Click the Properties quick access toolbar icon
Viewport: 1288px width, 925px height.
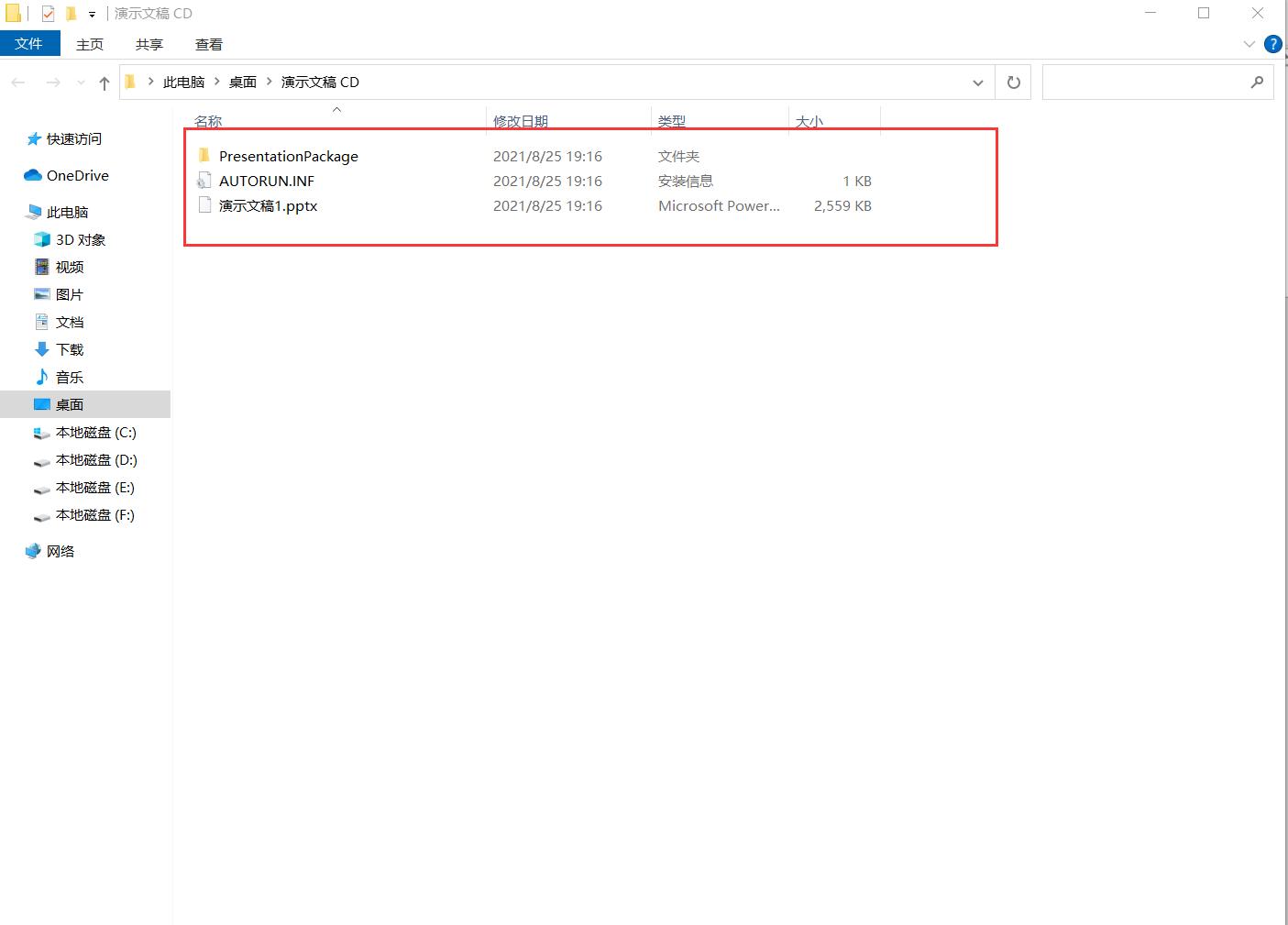tap(49, 14)
